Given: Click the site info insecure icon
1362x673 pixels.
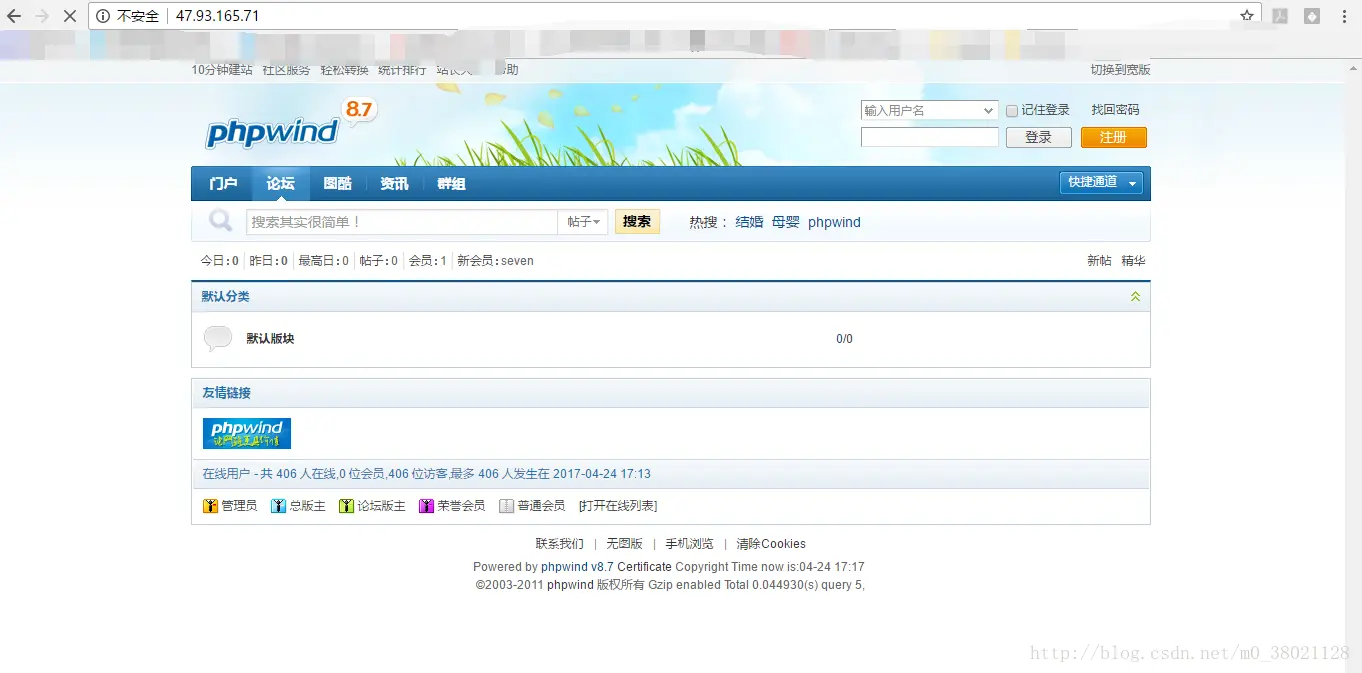Looking at the screenshot, I should [103, 16].
